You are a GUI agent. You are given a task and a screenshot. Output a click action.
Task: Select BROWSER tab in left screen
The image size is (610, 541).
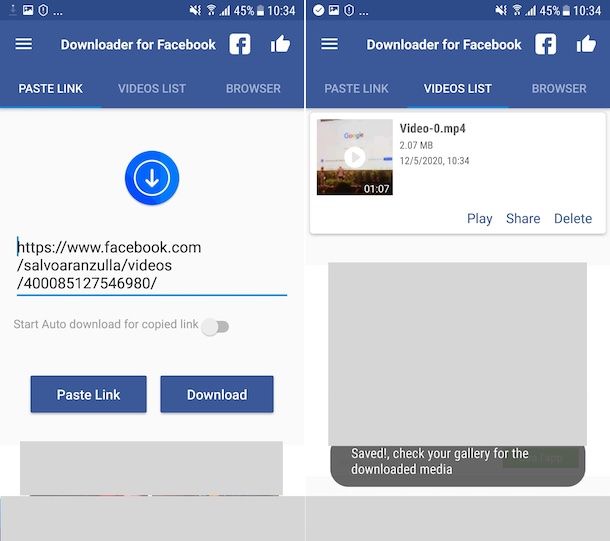(x=253, y=89)
